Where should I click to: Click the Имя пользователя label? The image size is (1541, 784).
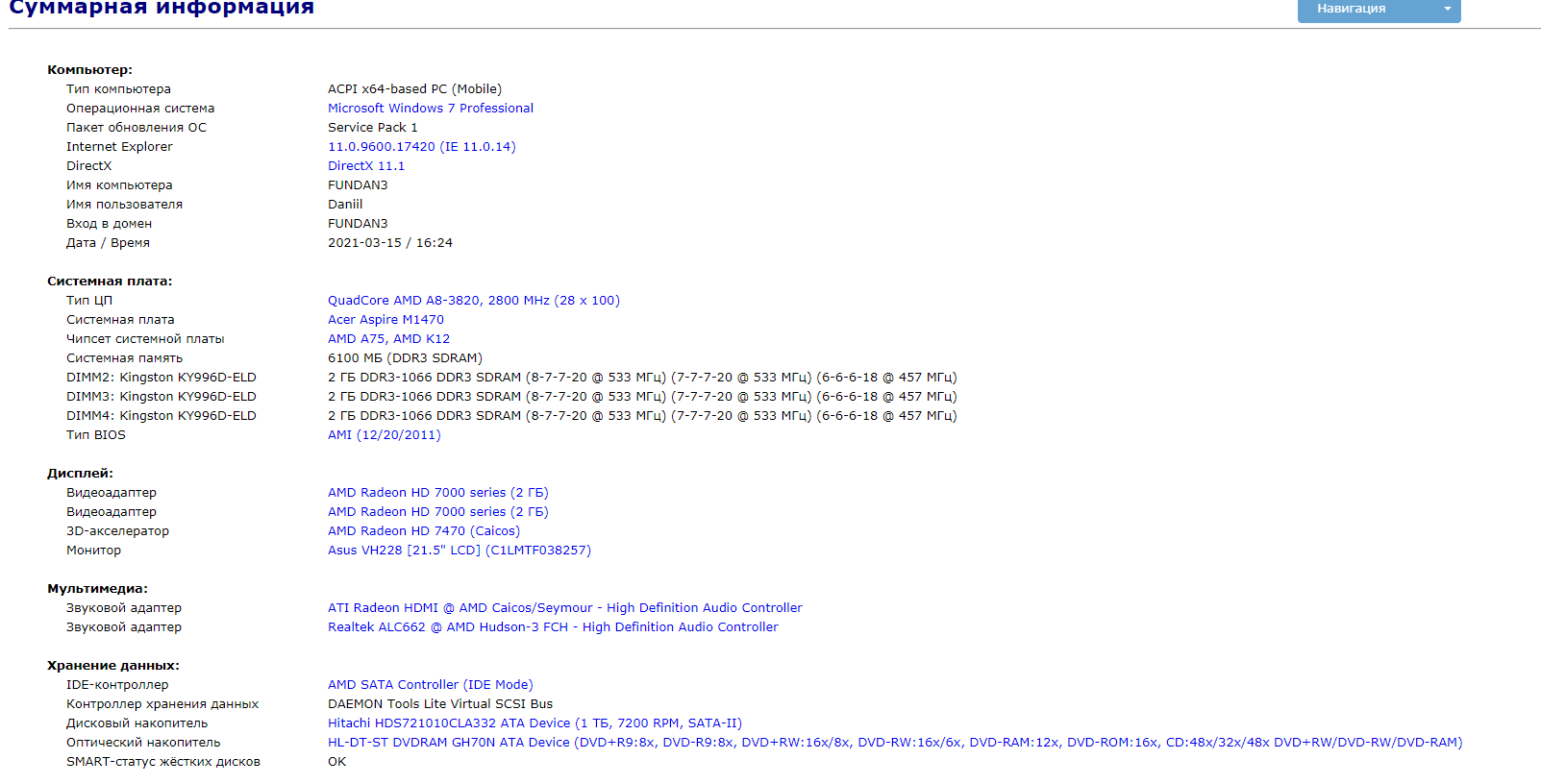tap(124, 205)
